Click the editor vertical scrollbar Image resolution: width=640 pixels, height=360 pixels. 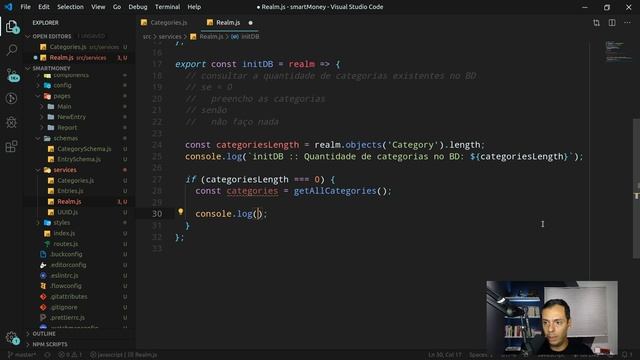636,188
